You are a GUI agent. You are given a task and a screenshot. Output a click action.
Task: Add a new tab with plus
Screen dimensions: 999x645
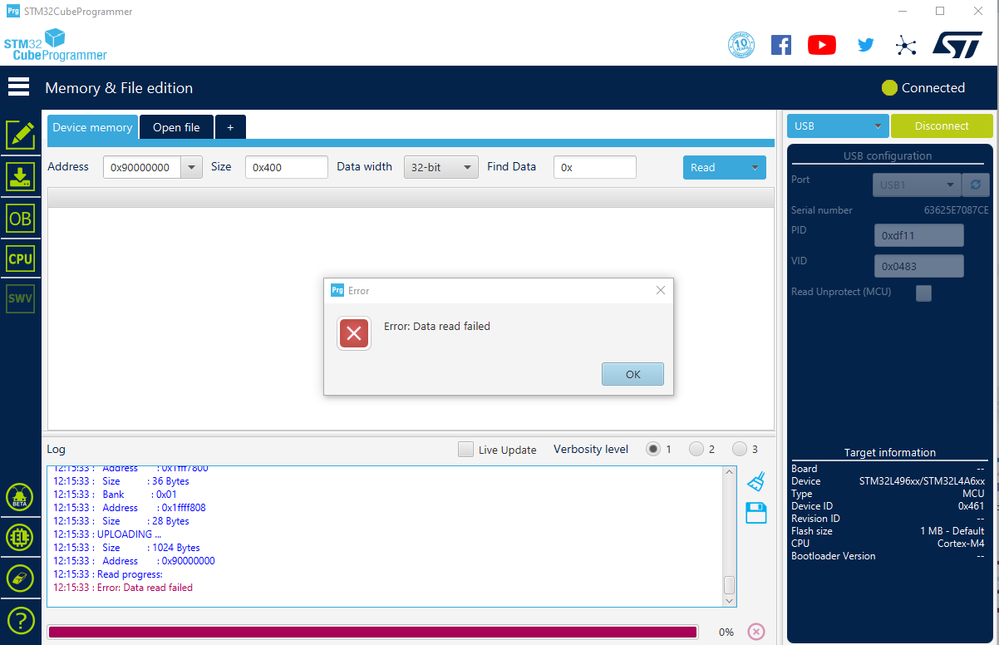(x=231, y=127)
